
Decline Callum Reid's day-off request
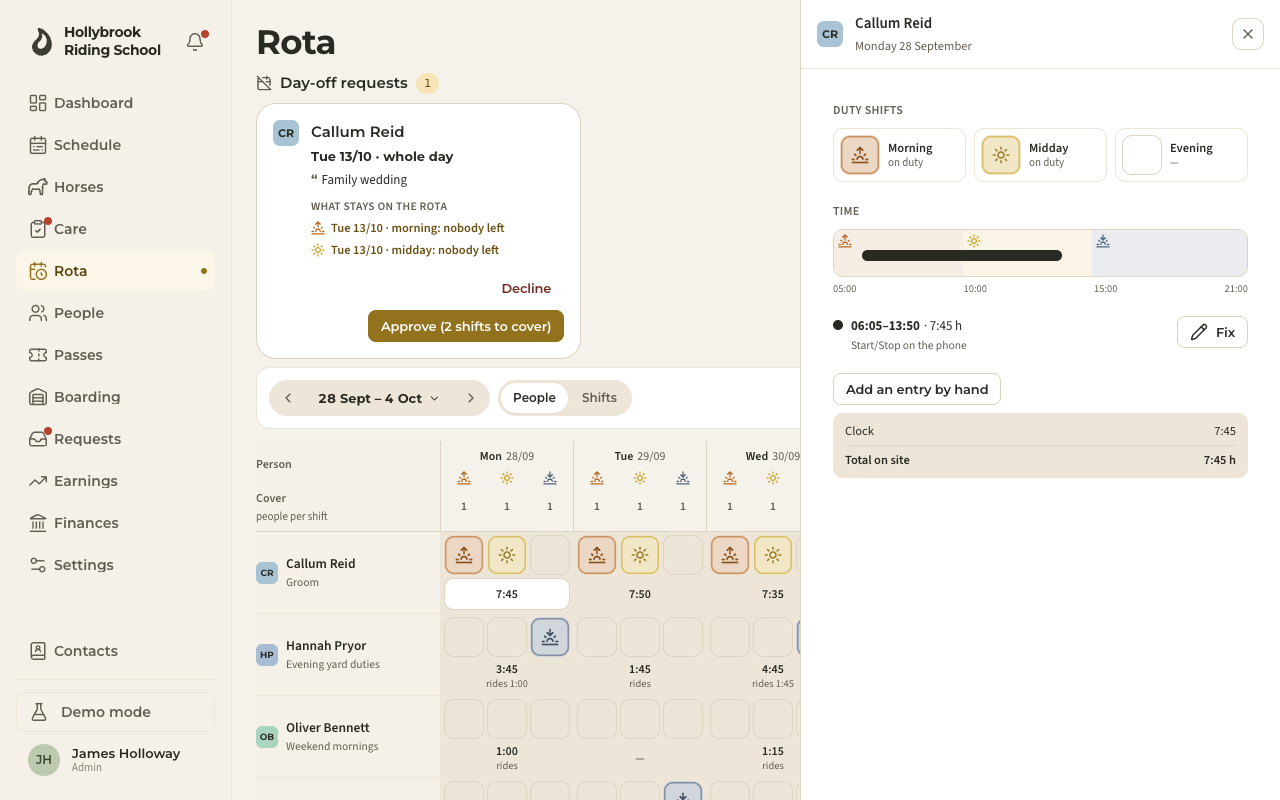(x=526, y=289)
